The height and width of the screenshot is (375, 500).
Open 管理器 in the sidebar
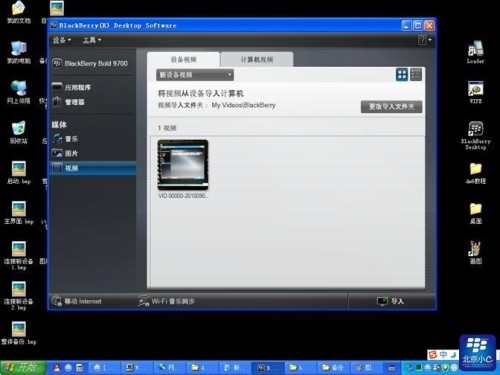pos(68,102)
